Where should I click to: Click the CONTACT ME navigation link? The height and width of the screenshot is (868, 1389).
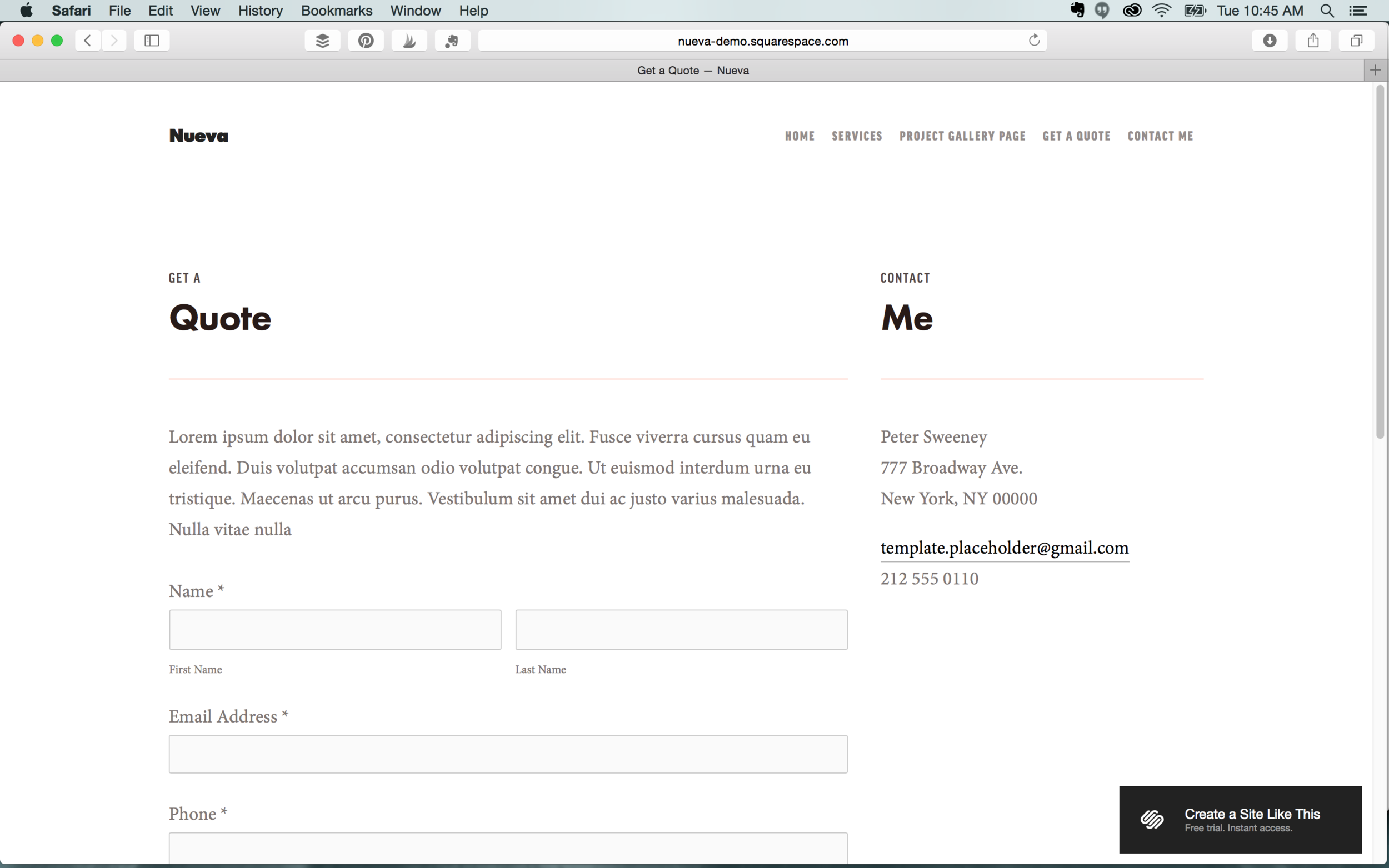pos(1159,135)
